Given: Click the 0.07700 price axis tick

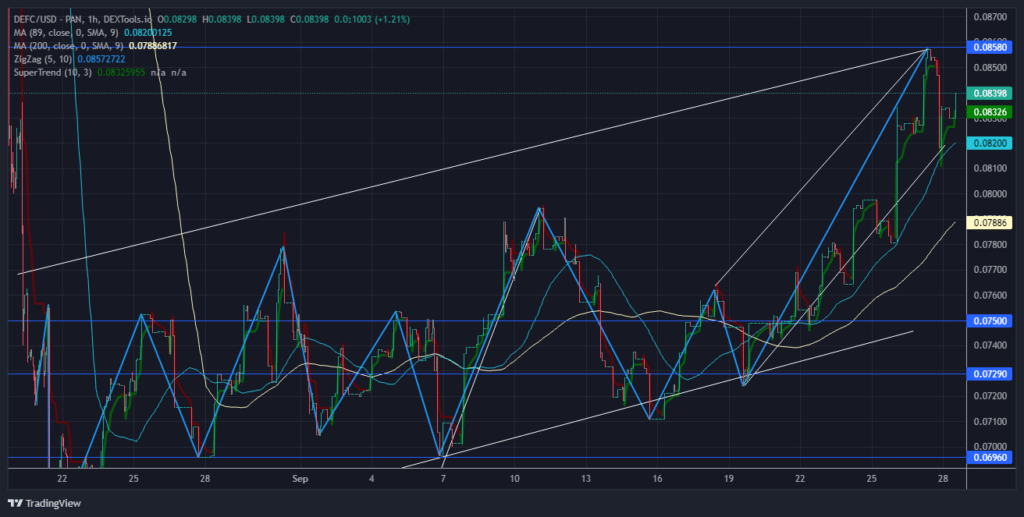Looking at the screenshot, I should [x=989, y=269].
